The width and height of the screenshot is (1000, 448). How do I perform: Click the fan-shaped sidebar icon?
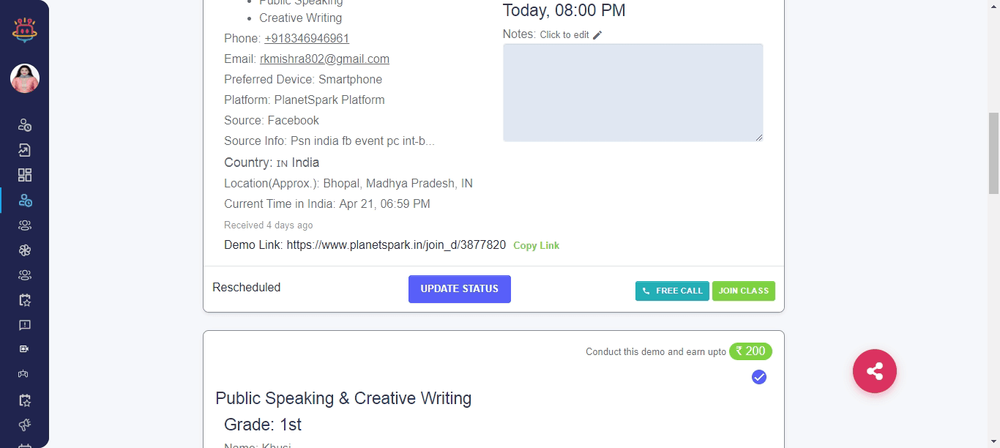[x=25, y=250]
